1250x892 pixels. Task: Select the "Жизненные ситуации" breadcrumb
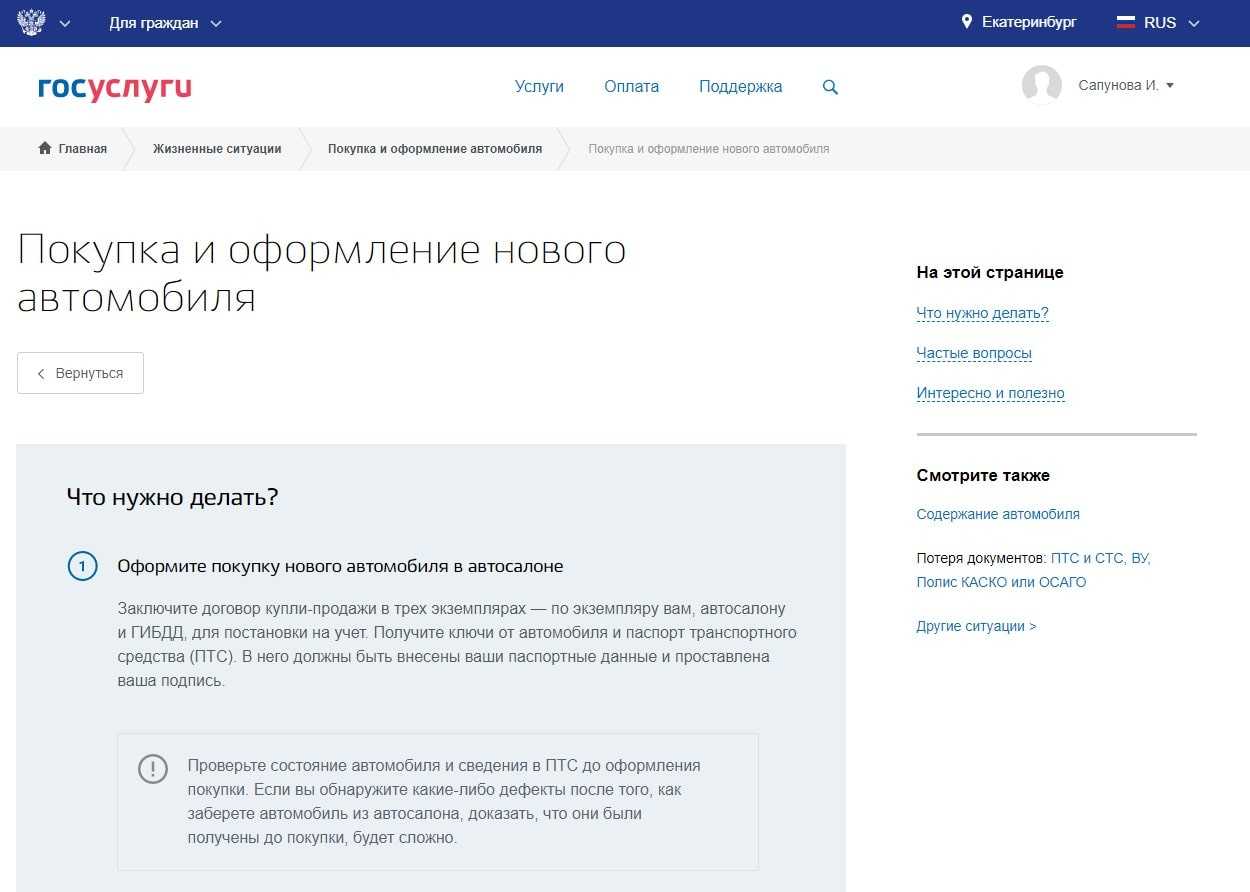(217, 149)
